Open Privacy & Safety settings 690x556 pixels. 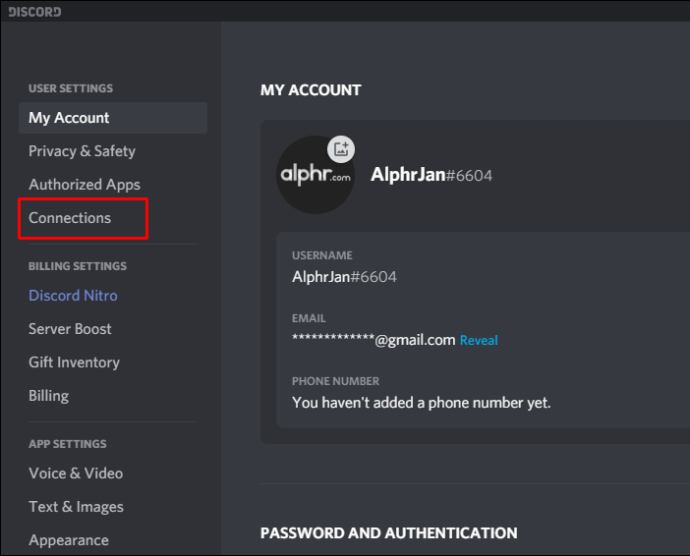point(82,151)
